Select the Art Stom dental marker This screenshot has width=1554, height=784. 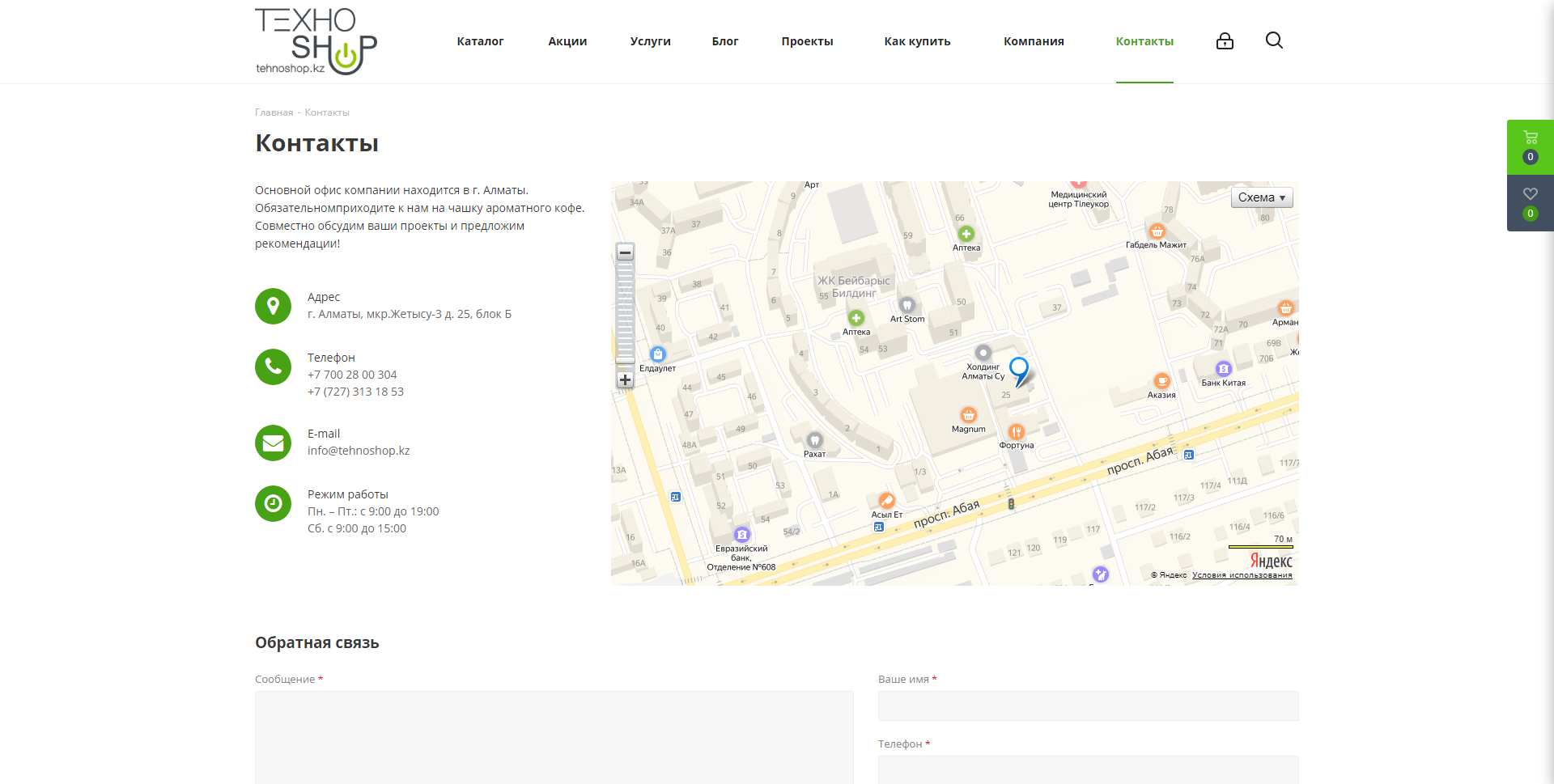point(907,305)
